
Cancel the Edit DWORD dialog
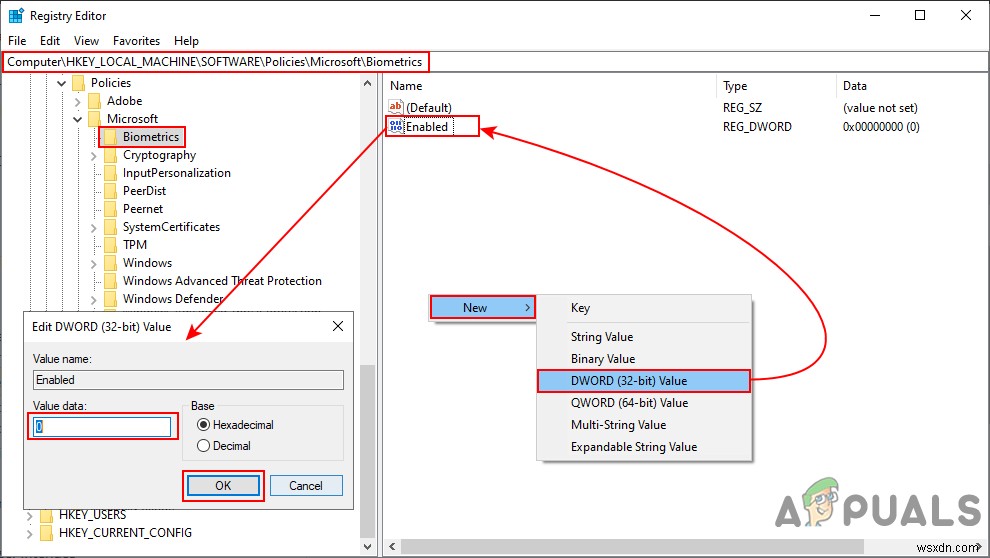click(306, 485)
